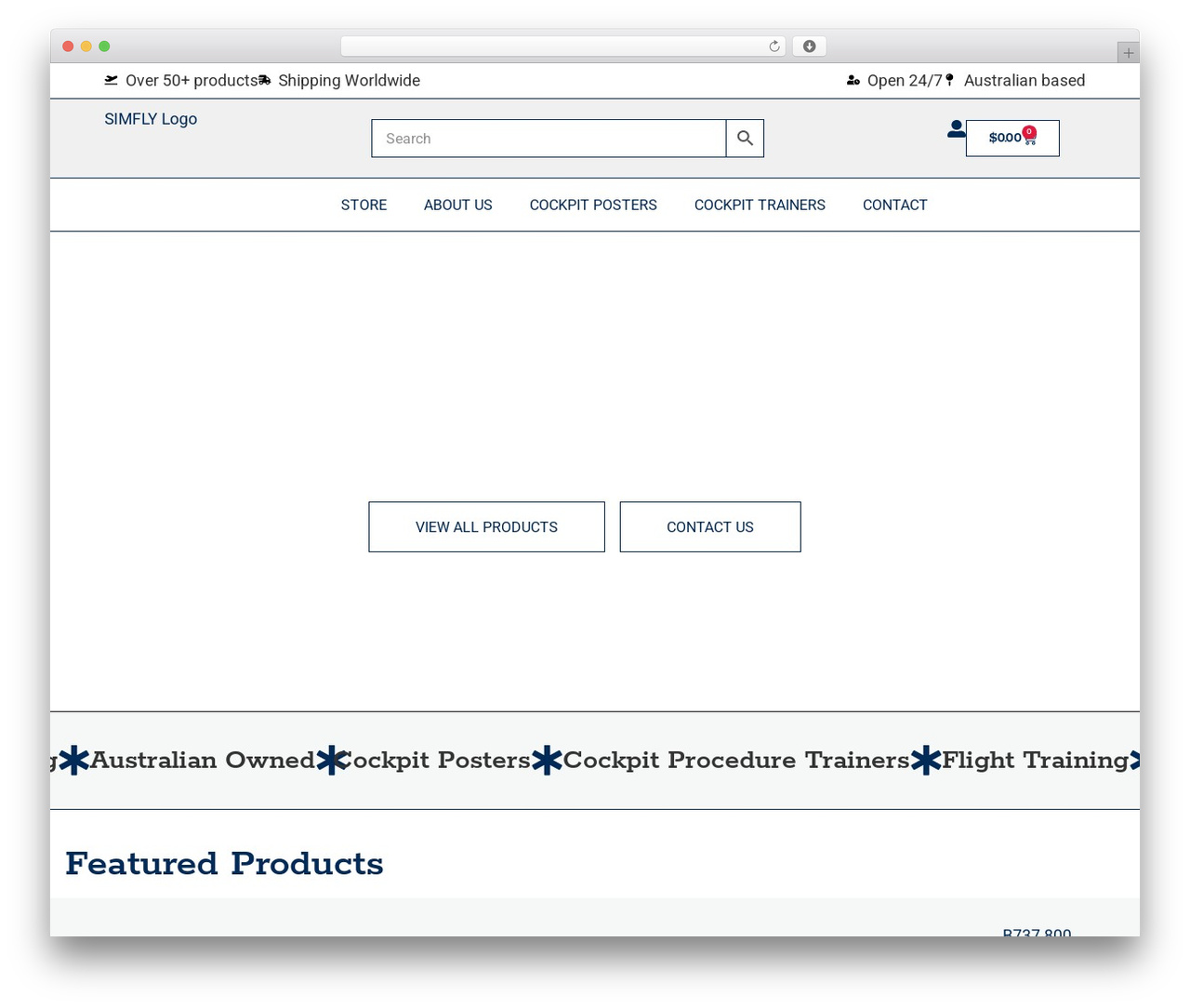
Task: Open the Store menu item
Action: (x=364, y=205)
